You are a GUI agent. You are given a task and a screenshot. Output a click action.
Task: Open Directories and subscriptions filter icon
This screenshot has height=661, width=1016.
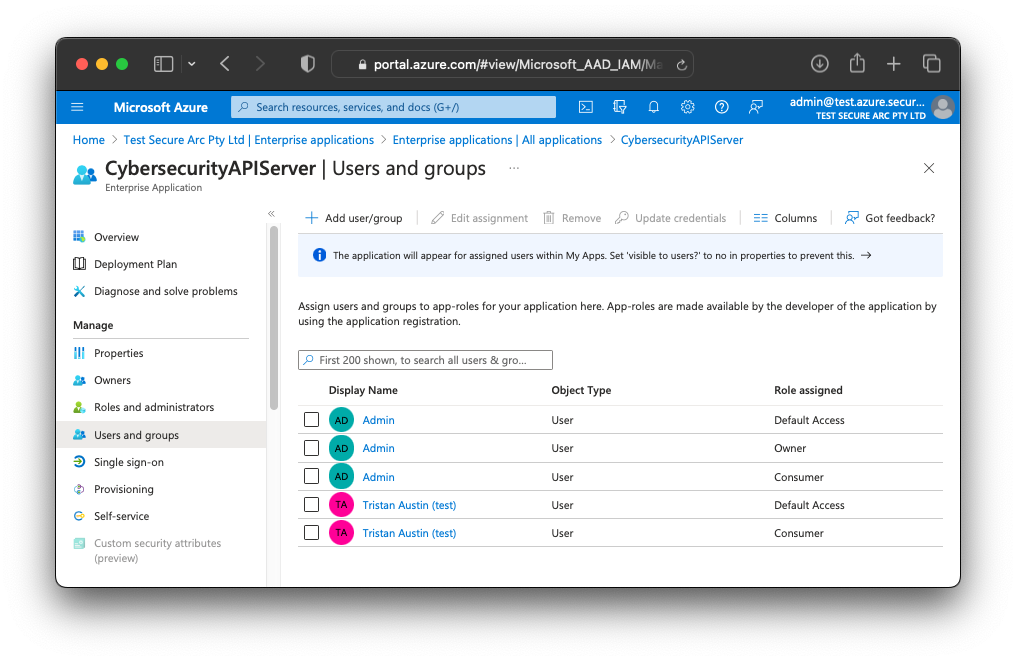point(619,107)
